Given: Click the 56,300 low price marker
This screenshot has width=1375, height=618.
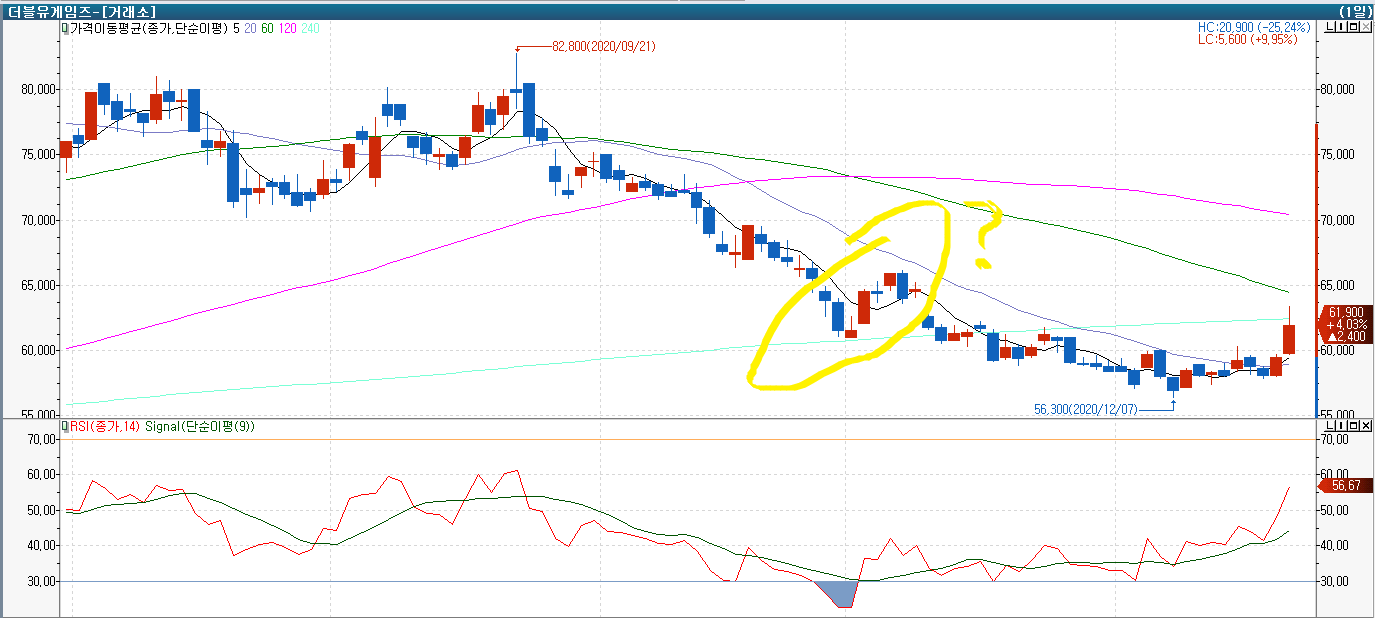Looking at the screenshot, I should 1083,408.
